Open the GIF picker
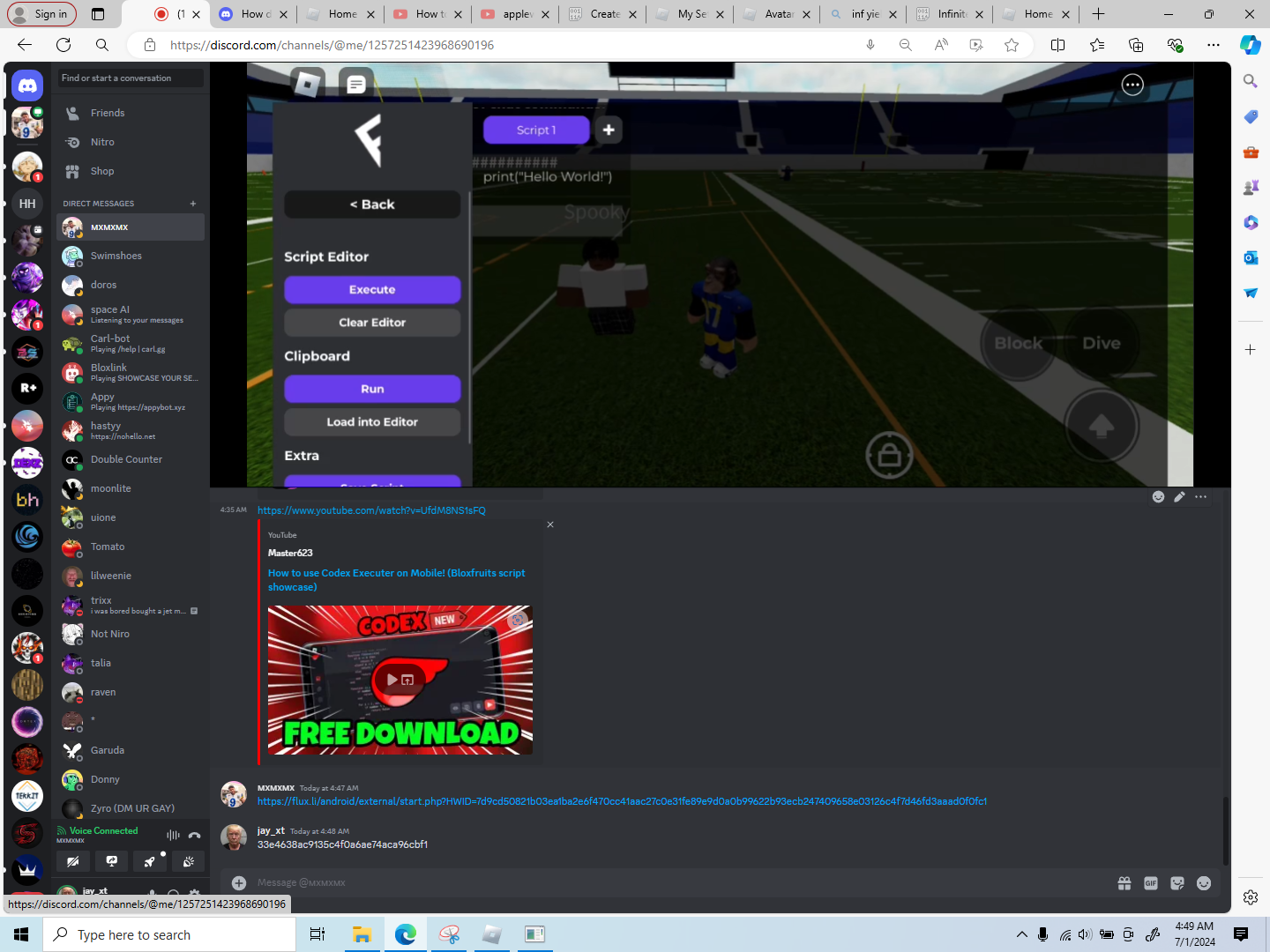The width and height of the screenshot is (1270, 952). (1151, 883)
